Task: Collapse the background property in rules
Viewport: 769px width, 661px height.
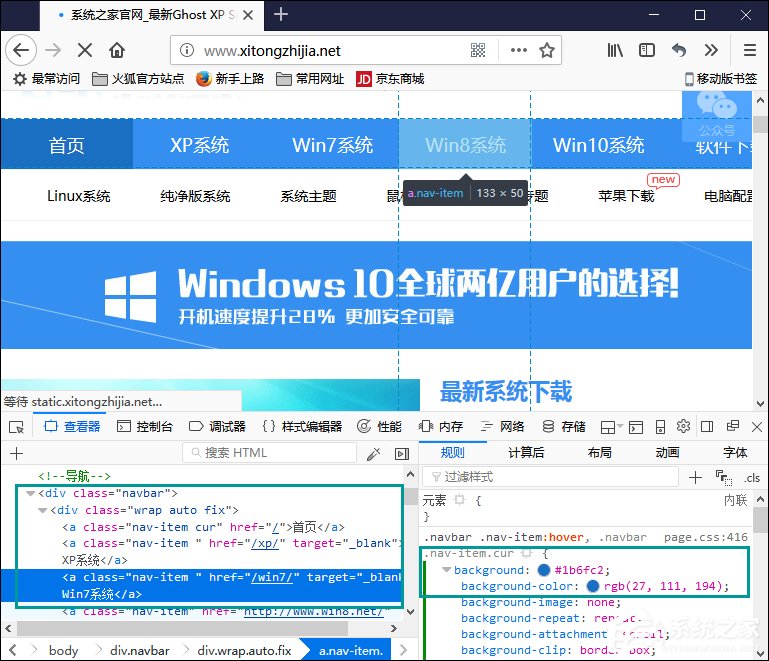Action: click(x=446, y=570)
